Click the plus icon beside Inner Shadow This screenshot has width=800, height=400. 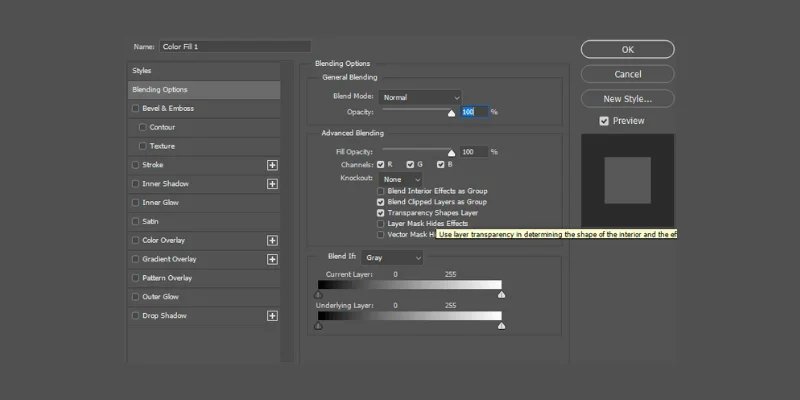pos(272,184)
